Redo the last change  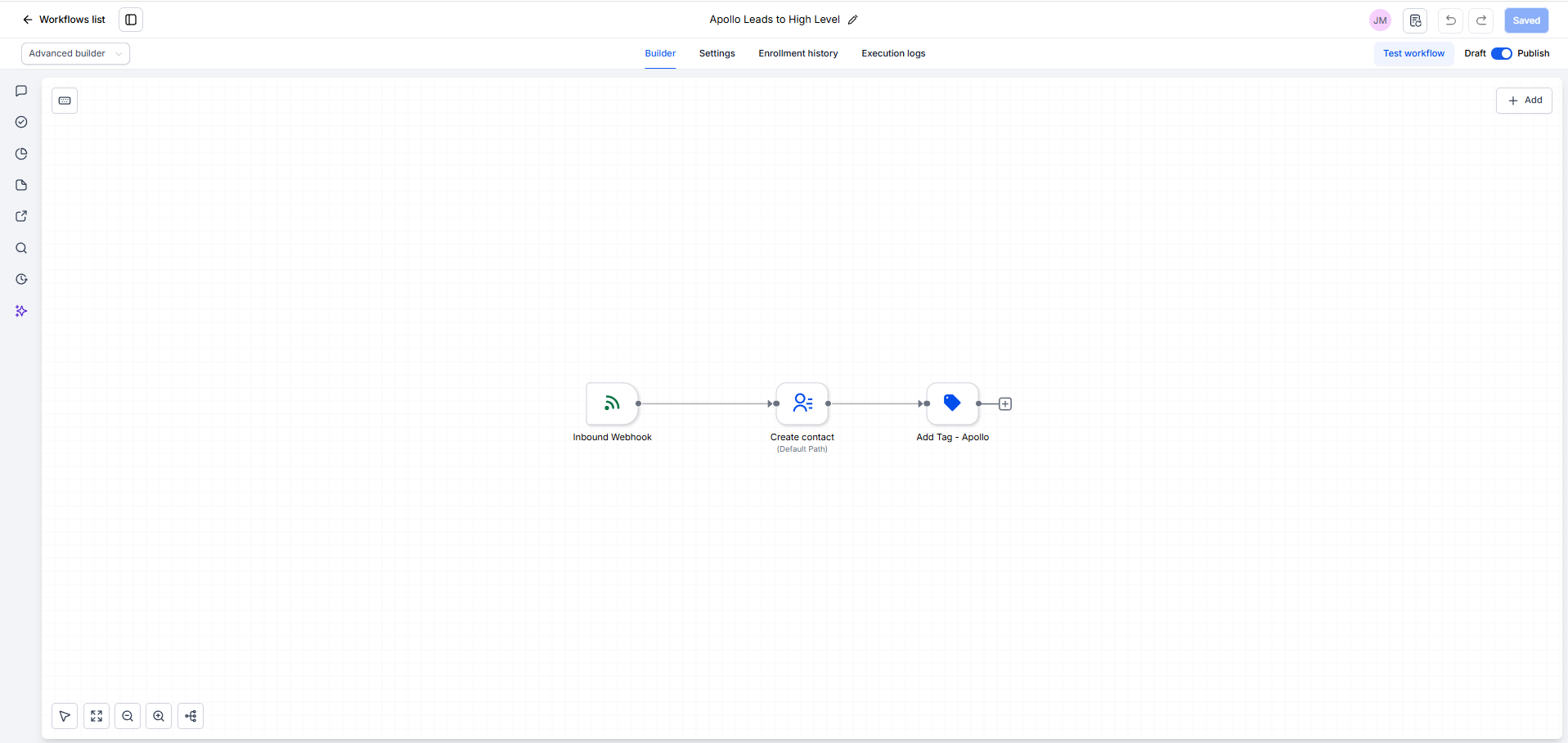click(x=1481, y=20)
